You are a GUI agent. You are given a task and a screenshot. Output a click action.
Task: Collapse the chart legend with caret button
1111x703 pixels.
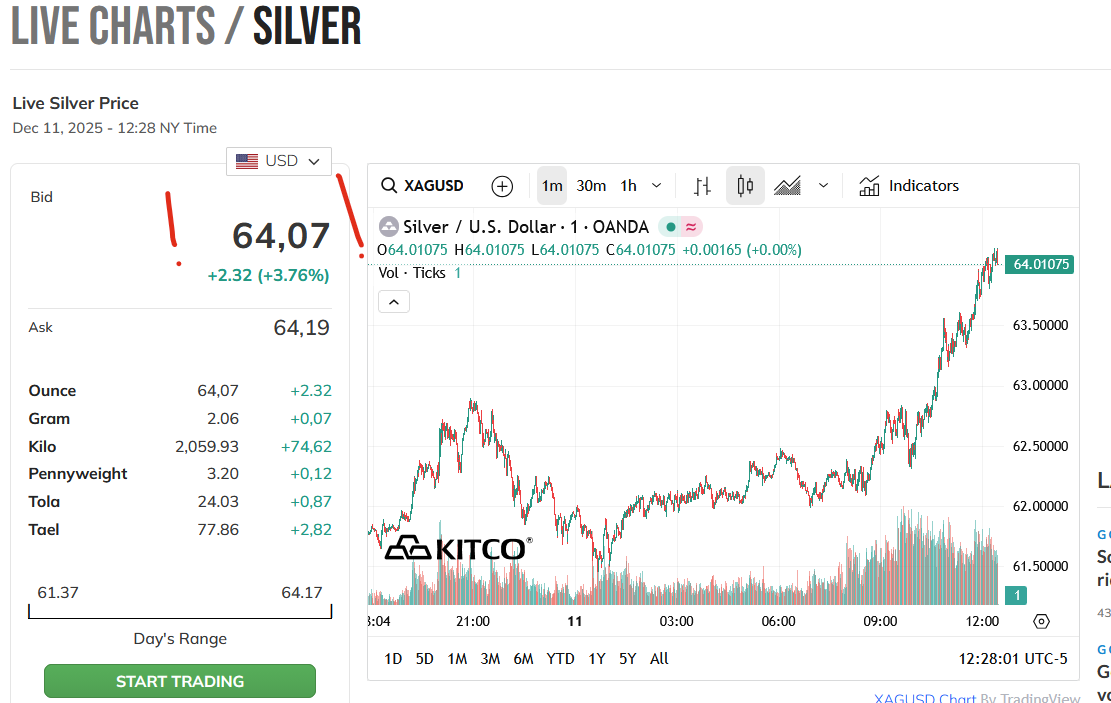click(394, 301)
